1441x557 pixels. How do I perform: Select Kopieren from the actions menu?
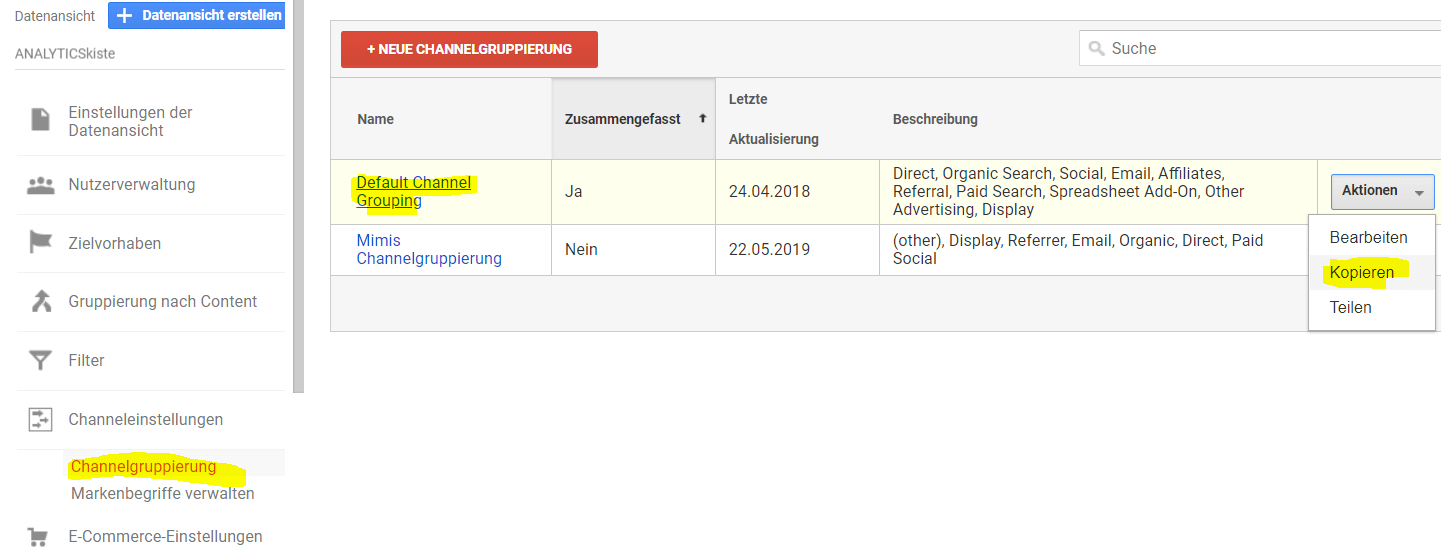[1361, 273]
